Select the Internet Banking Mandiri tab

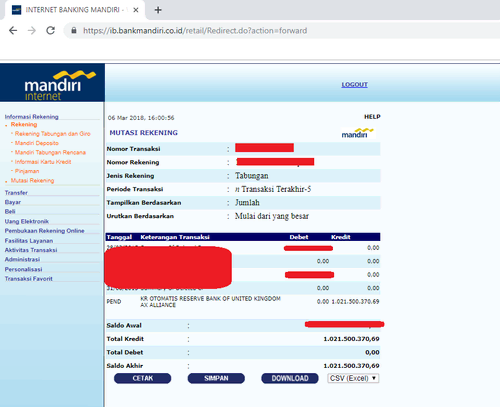click(x=75, y=10)
